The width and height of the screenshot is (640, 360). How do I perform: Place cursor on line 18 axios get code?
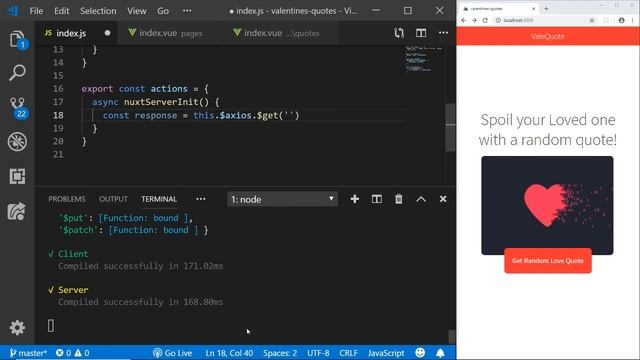201,115
